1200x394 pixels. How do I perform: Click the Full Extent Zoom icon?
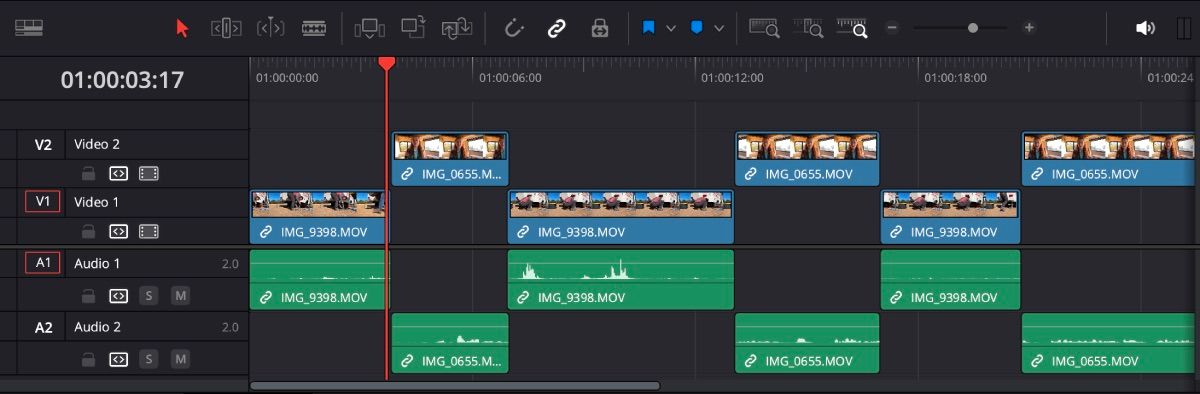[x=764, y=28]
